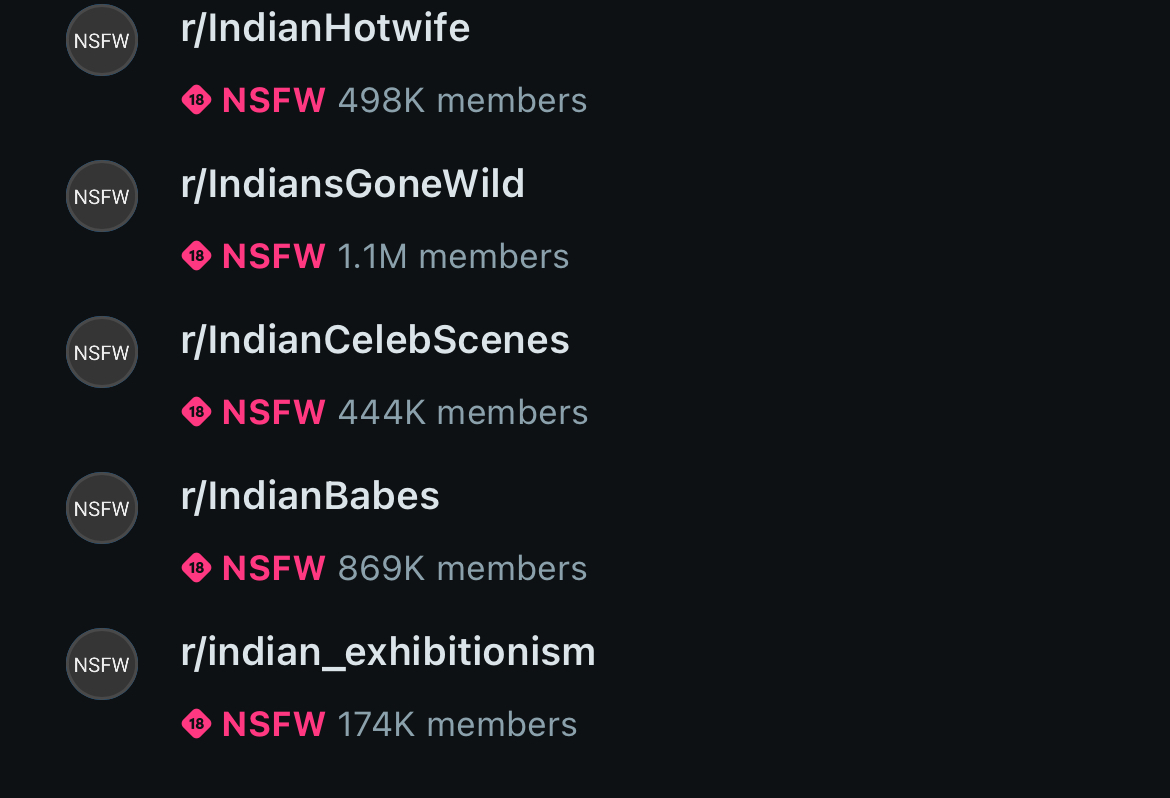Click the 18+ badge under r/IndiansGoneWild
The width and height of the screenshot is (1170, 798).
(197, 256)
